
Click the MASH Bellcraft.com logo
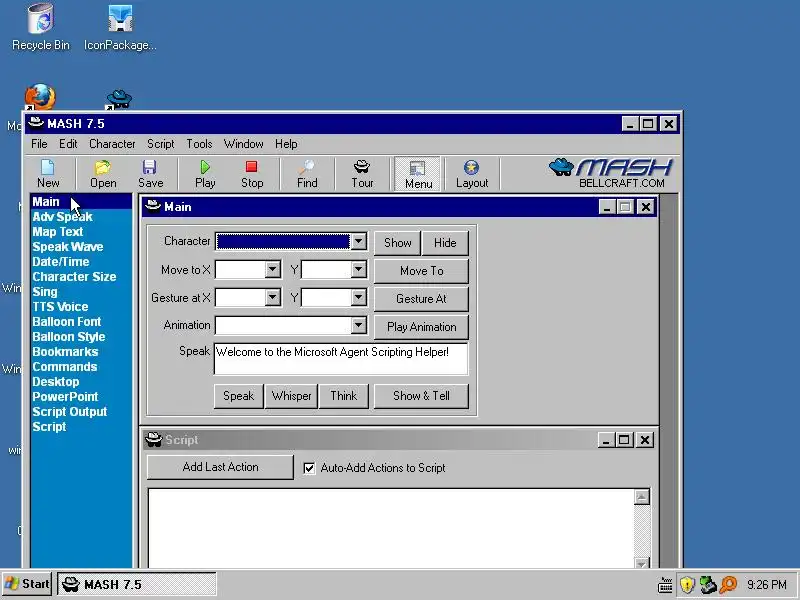[611, 173]
